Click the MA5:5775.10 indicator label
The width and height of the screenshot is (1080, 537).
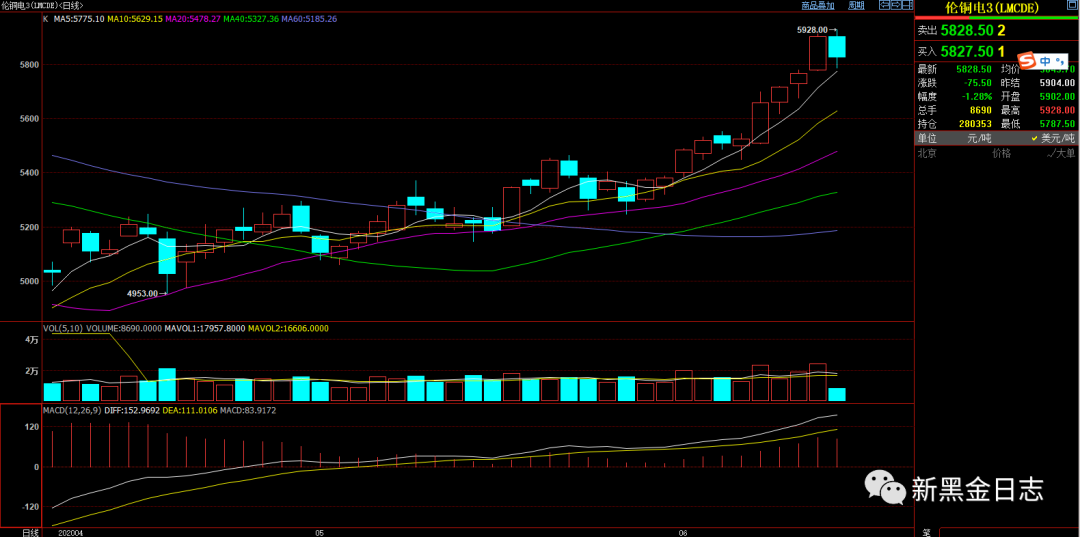tap(78, 19)
